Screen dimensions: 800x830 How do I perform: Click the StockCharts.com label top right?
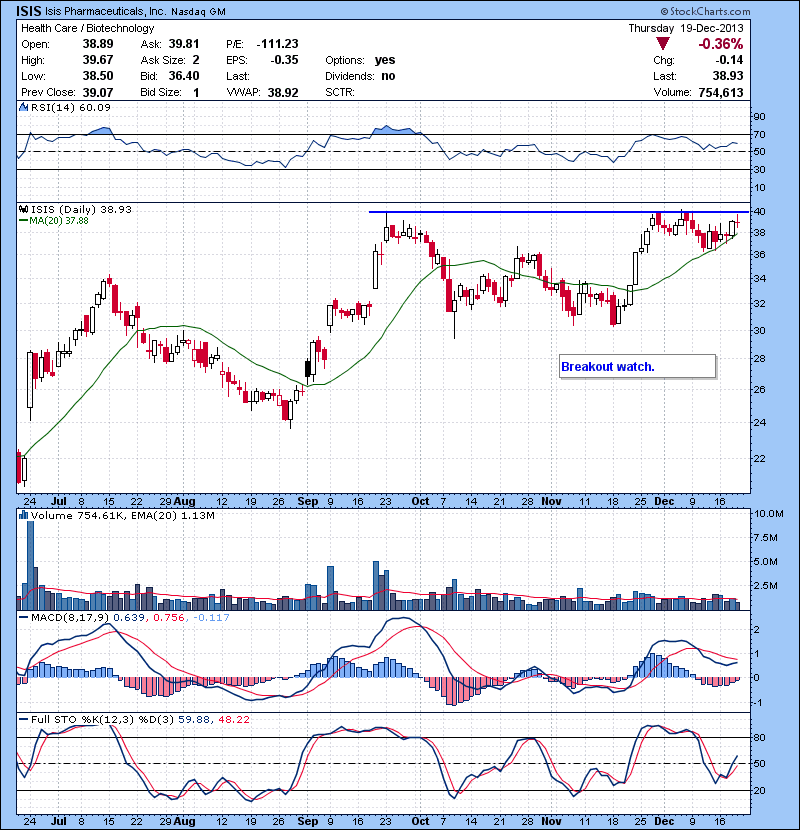coord(706,11)
